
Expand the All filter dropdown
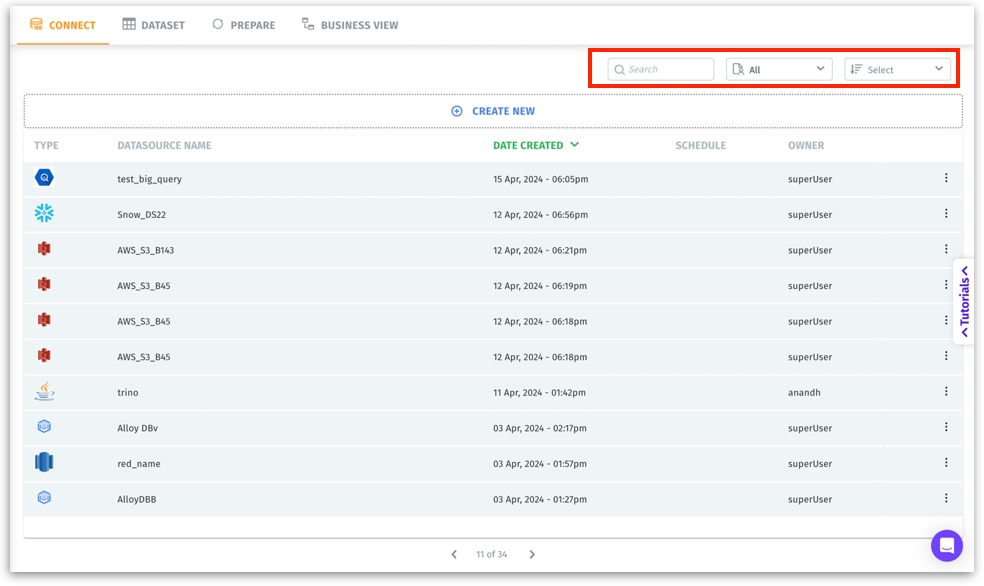click(779, 69)
